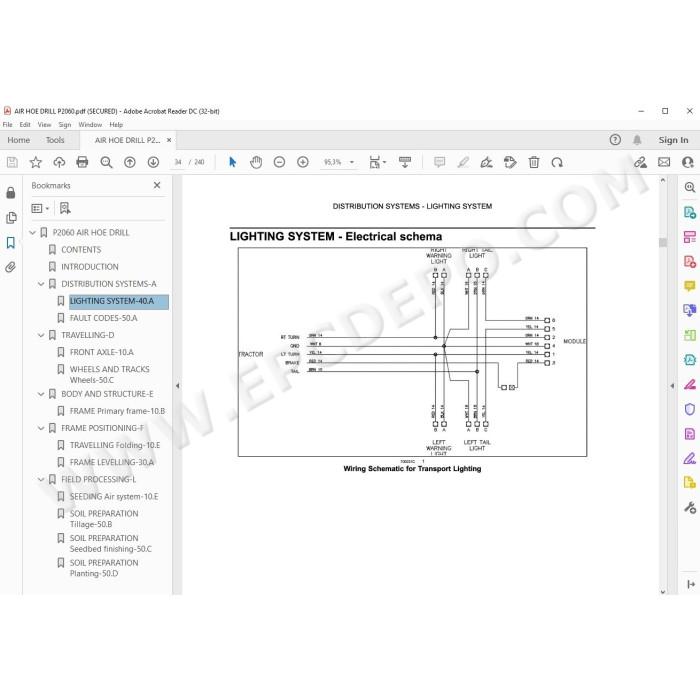Close the AIR HOE DRILL document tab

coord(169,140)
